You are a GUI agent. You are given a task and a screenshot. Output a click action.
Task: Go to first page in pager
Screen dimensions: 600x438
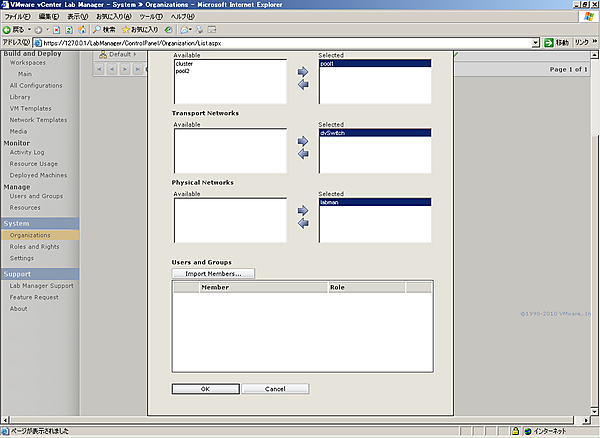(x=99, y=69)
